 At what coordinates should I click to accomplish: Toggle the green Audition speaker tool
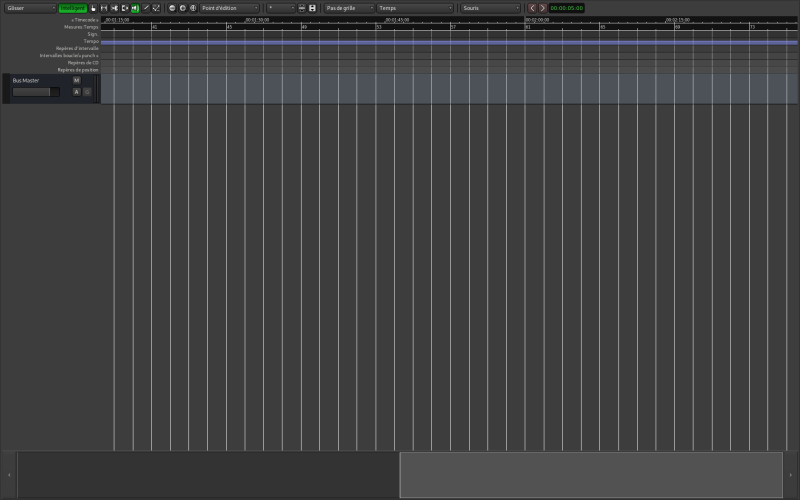tap(135, 8)
